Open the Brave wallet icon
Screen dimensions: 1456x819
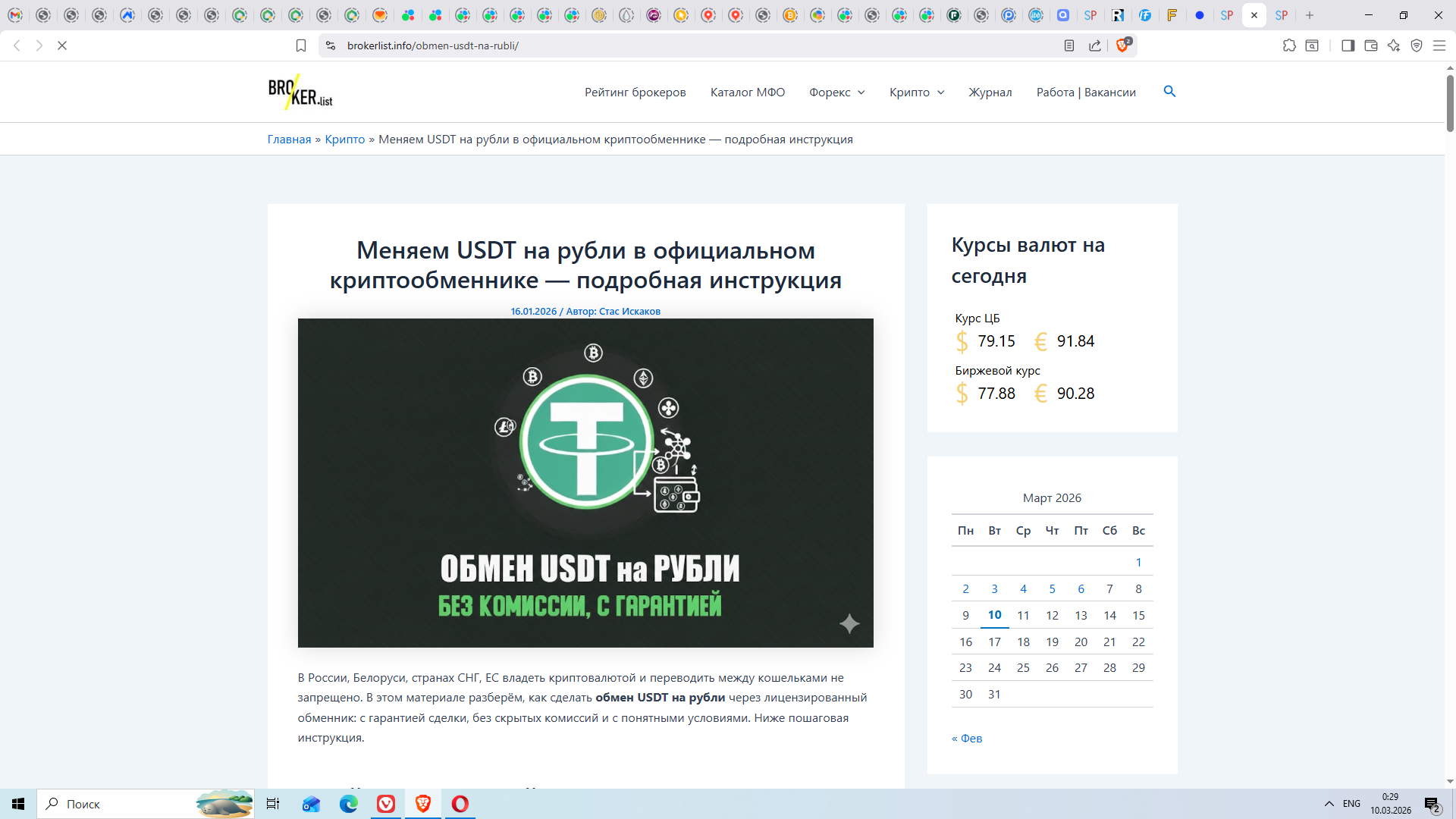(1371, 45)
